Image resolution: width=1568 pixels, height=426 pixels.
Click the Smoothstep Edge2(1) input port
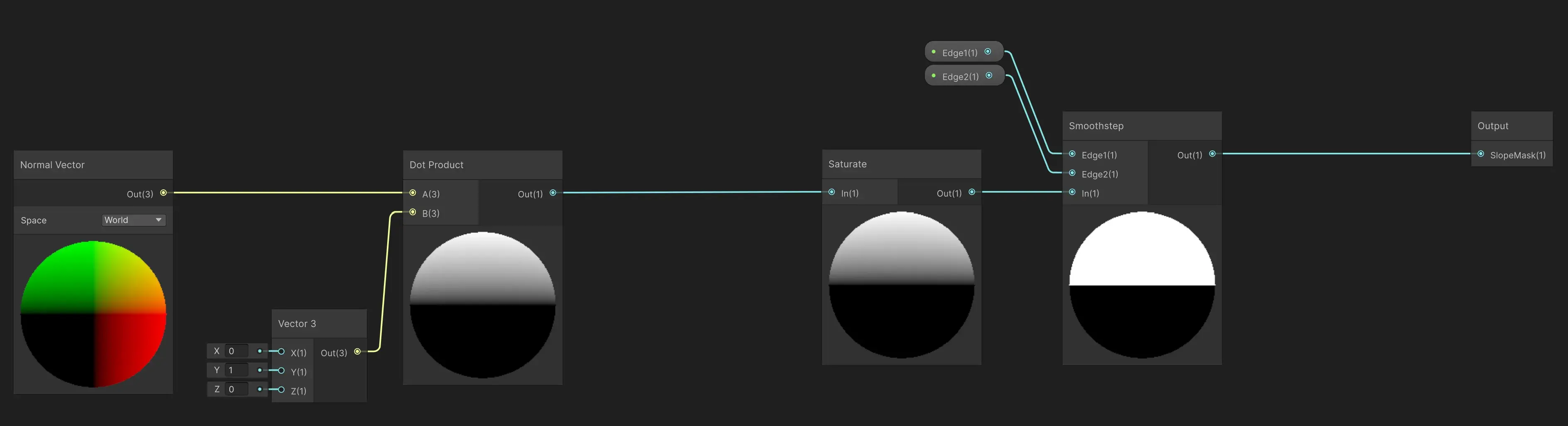[1072, 174]
